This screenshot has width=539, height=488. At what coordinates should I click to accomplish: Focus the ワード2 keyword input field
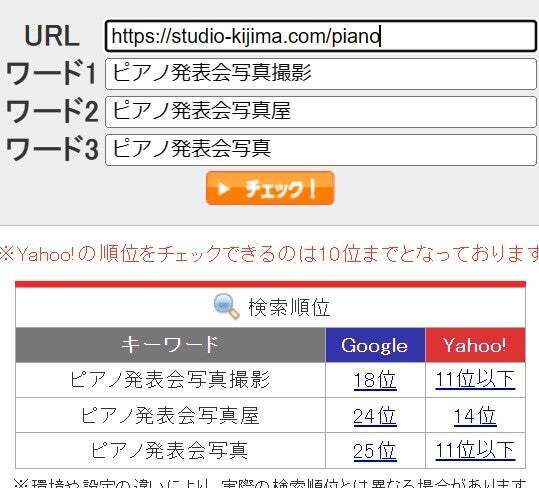321,112
